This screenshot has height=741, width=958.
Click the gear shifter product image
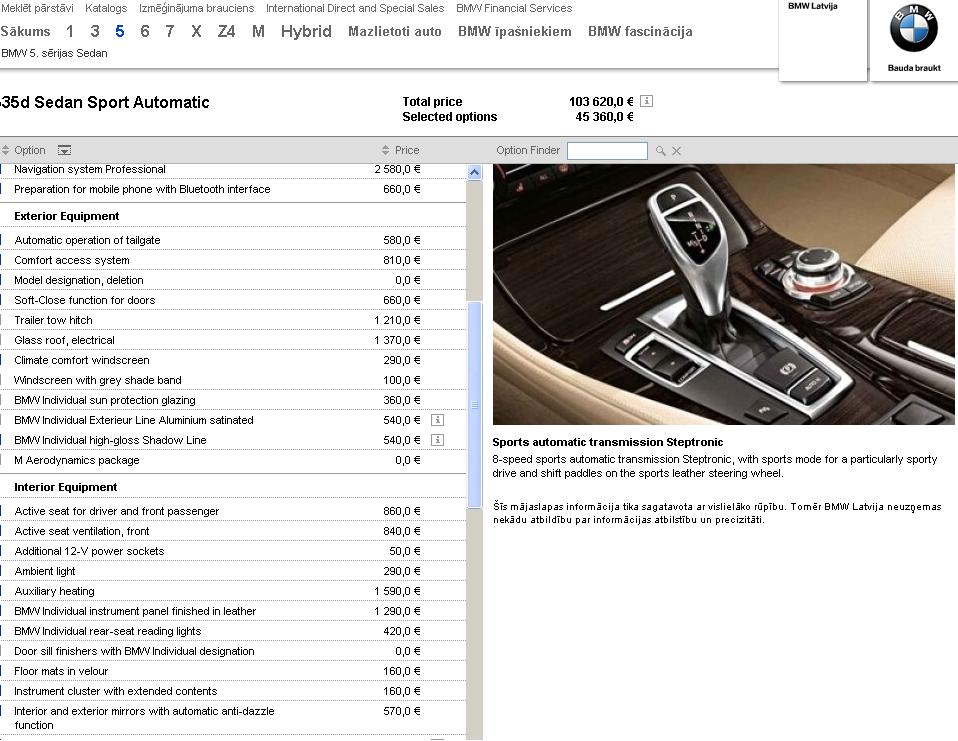point(723,294)
